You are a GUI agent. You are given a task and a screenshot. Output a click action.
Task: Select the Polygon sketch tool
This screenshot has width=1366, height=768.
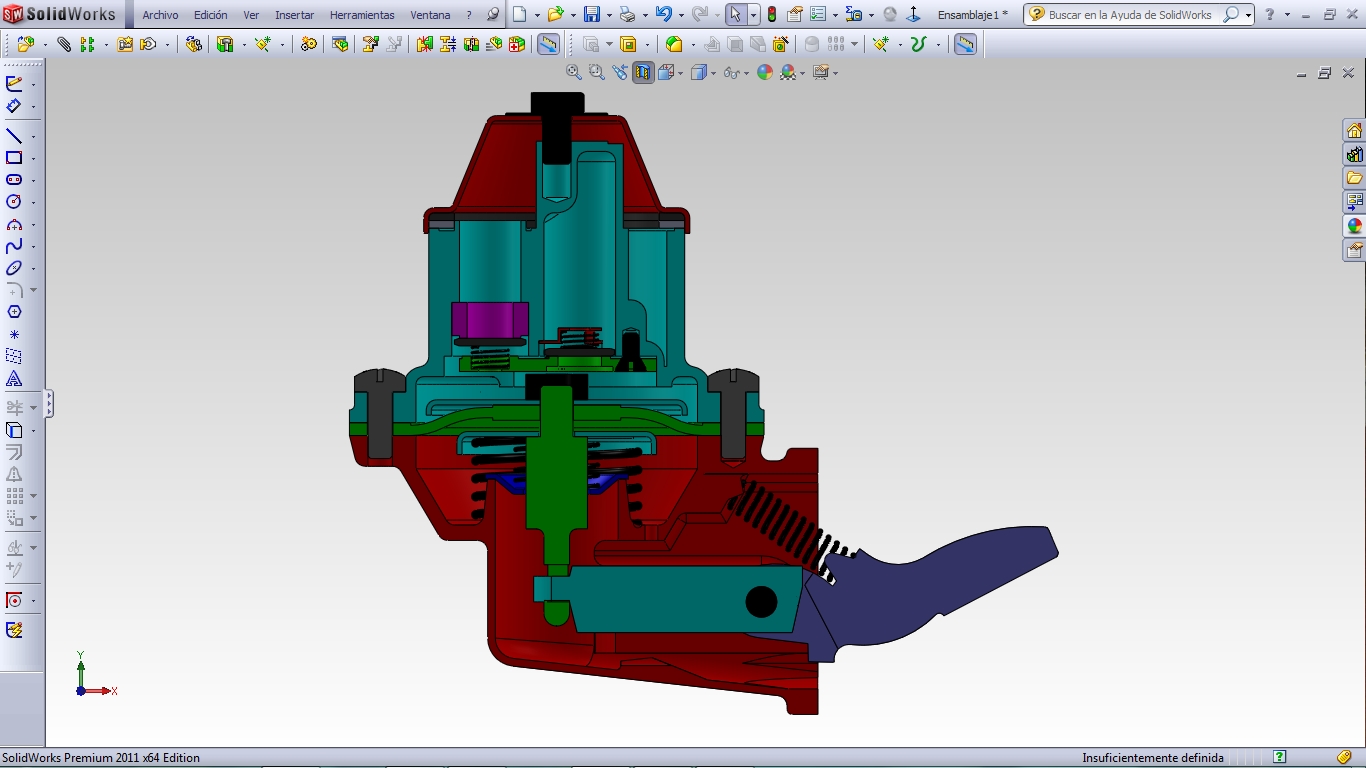tap(14, 312)
